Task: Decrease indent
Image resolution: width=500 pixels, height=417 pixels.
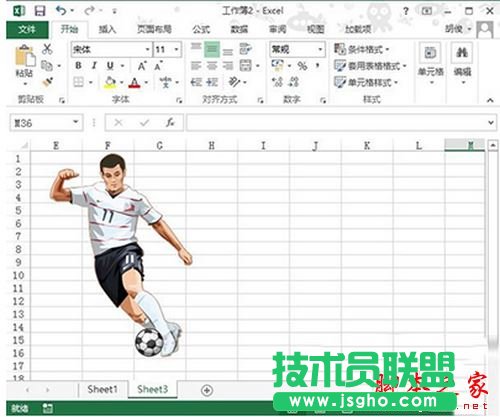Action: tap(196, 82)
